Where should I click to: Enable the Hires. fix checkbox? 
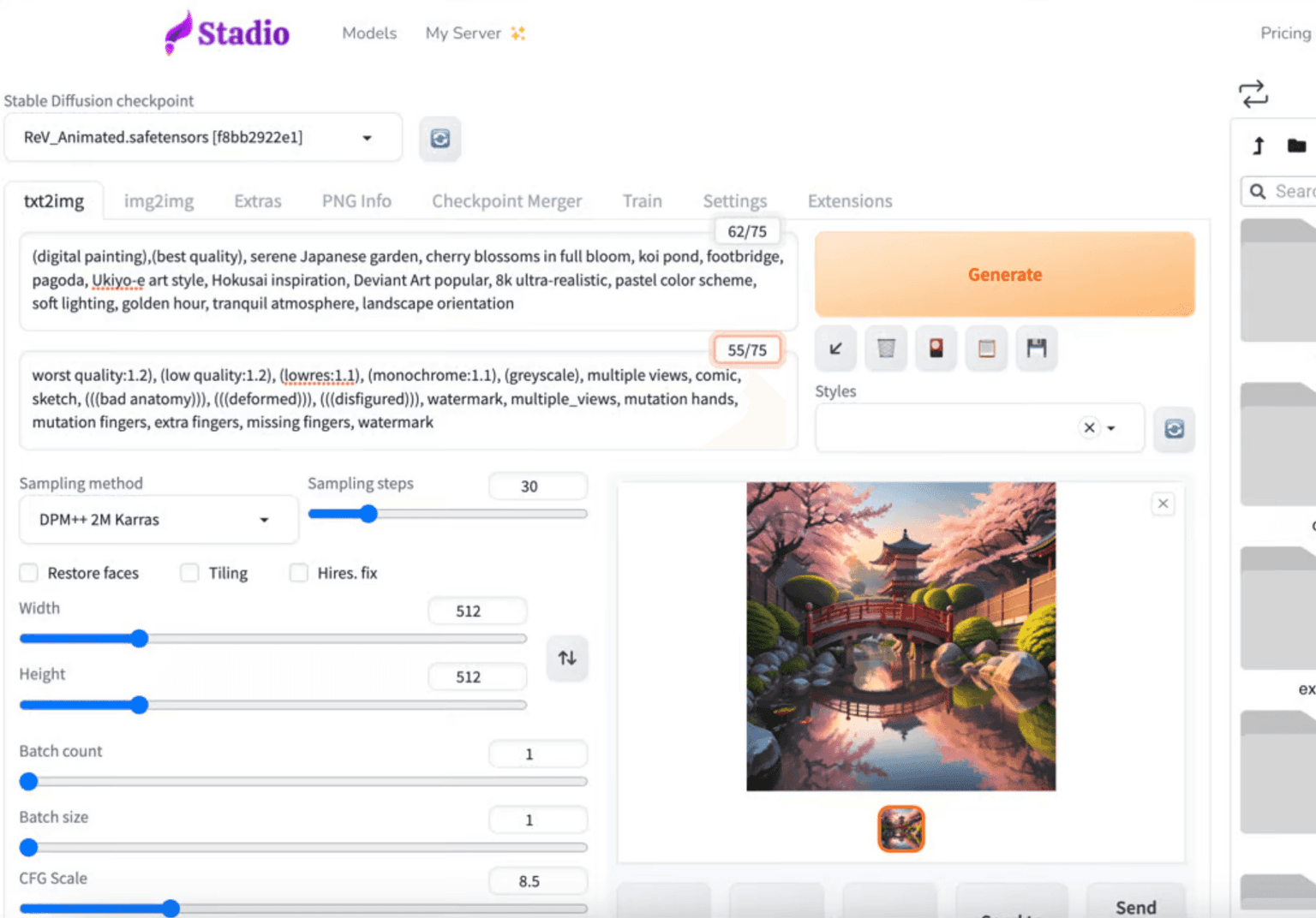pos(298,573)
